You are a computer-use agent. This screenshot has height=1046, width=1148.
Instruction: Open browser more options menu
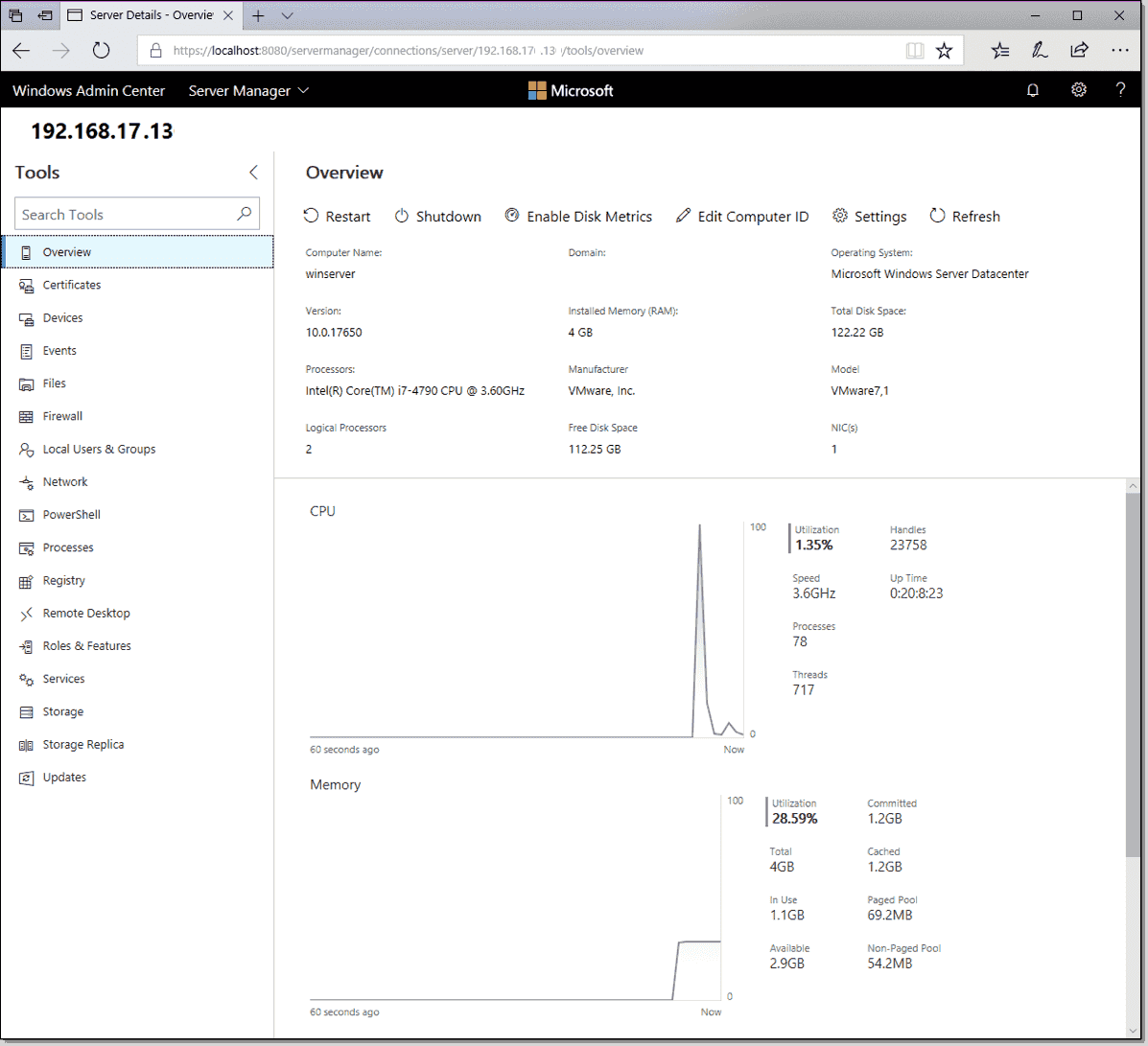click(1119, 51)
